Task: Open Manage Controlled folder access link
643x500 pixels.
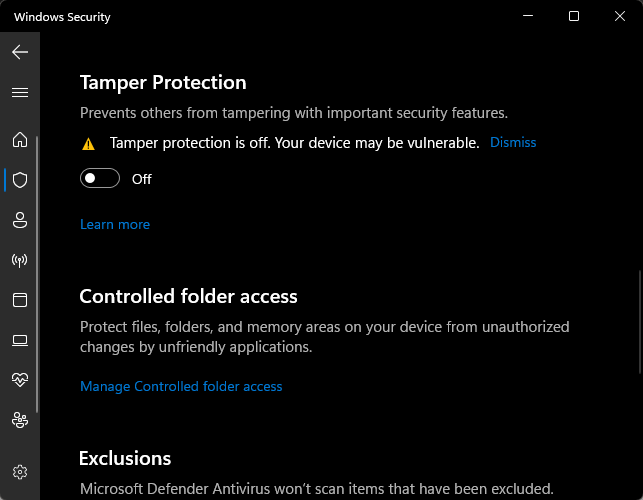Action: pos(181,386)
